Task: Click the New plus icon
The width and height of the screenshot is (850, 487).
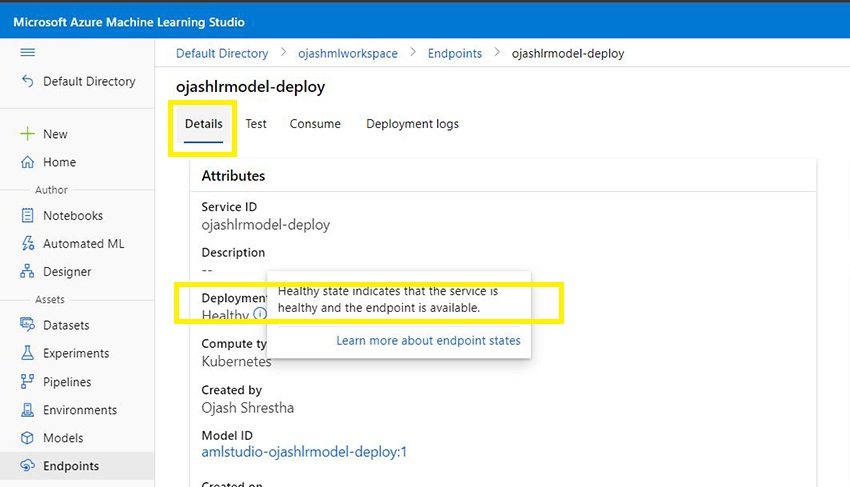Action: pos(28,134)
